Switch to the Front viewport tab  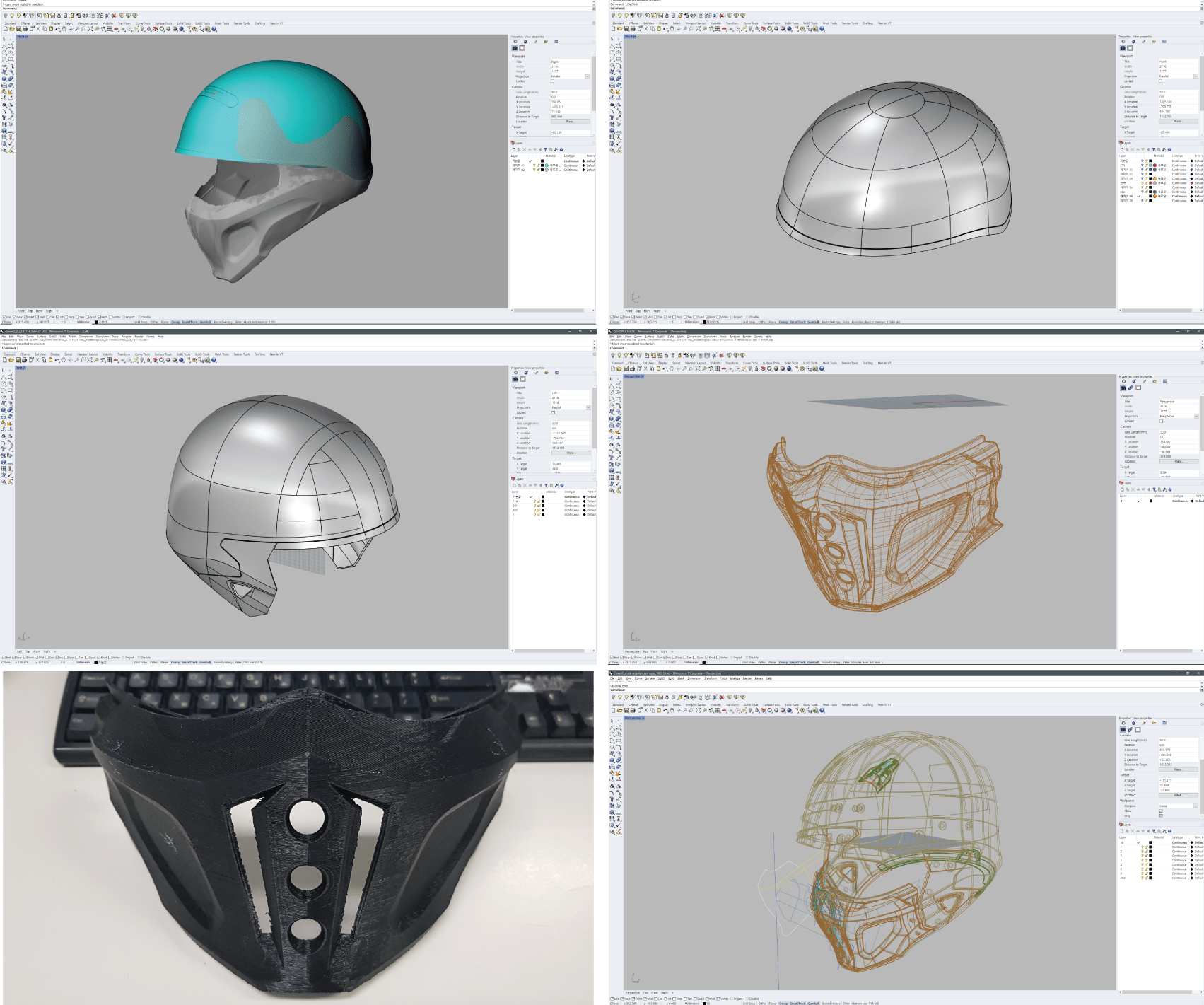[x=40, y=310]
